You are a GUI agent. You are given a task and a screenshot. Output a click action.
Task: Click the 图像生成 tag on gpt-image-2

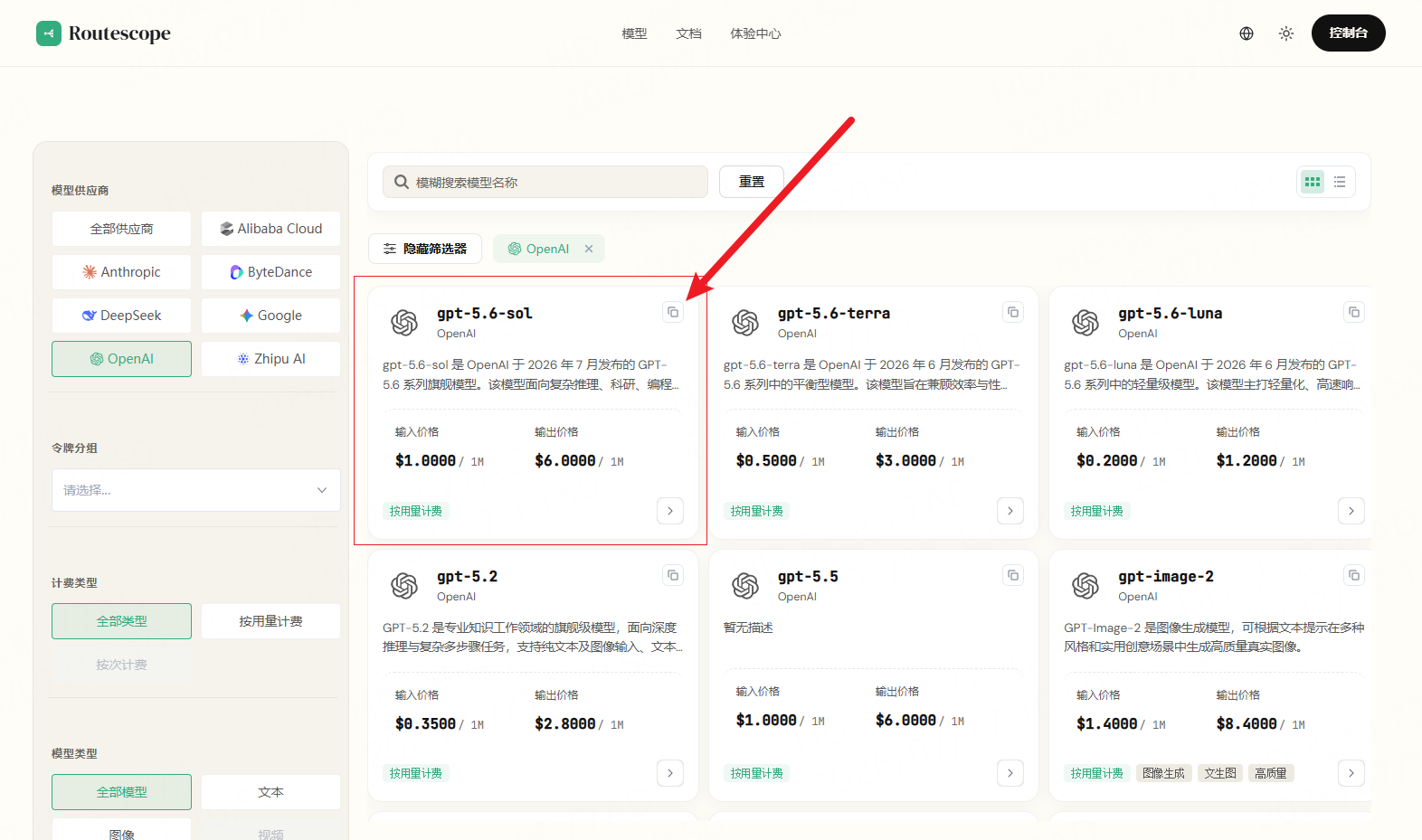1163,773
